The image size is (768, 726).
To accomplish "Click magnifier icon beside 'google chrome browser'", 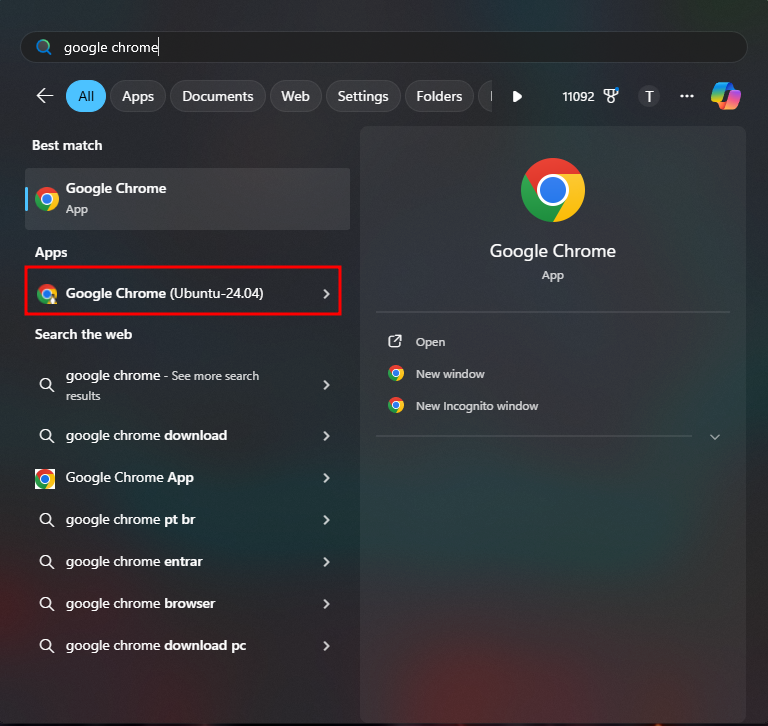I will pos(47,604).
